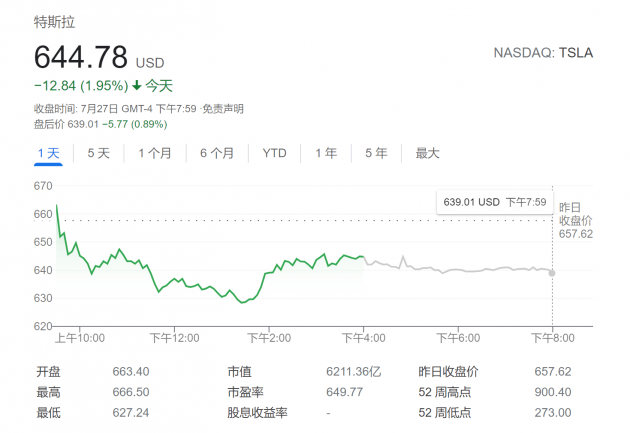Show the 1 年 chart range

(x=326, y=153)
